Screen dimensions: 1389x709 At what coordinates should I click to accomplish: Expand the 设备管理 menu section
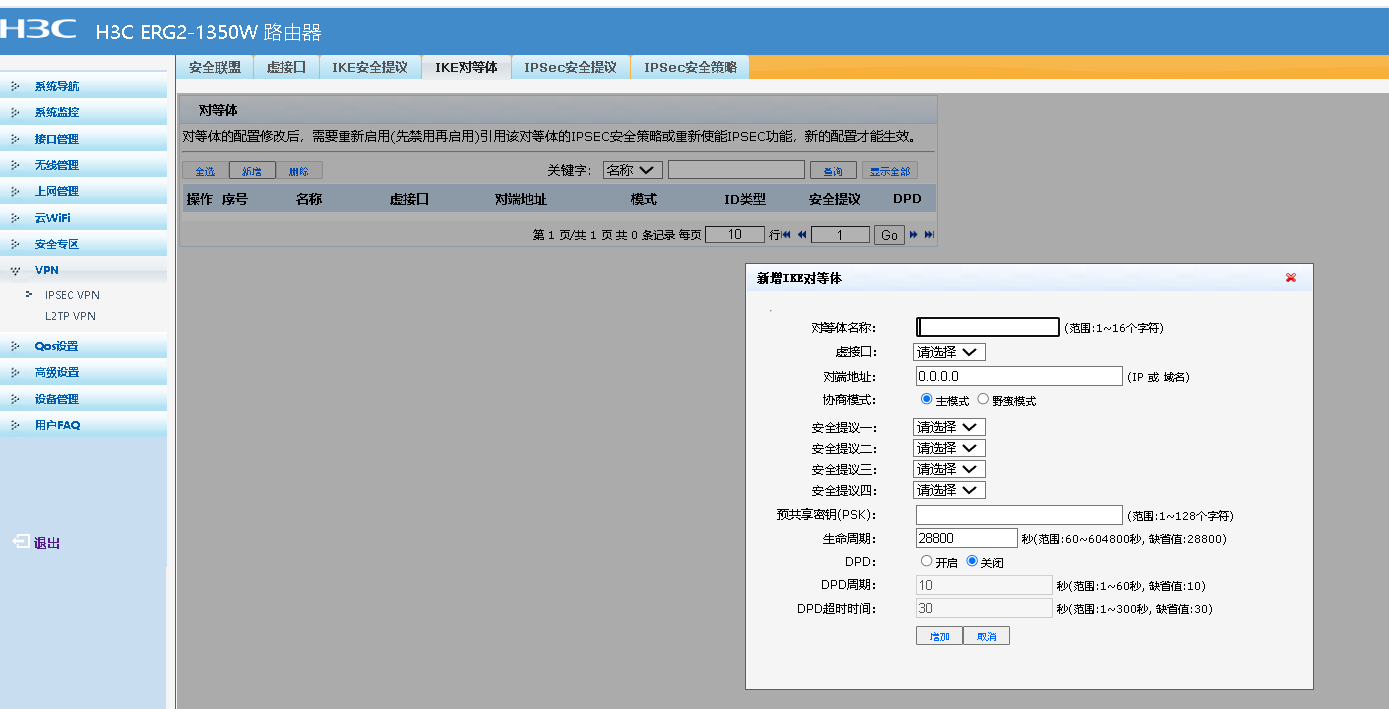coord(83,399)
